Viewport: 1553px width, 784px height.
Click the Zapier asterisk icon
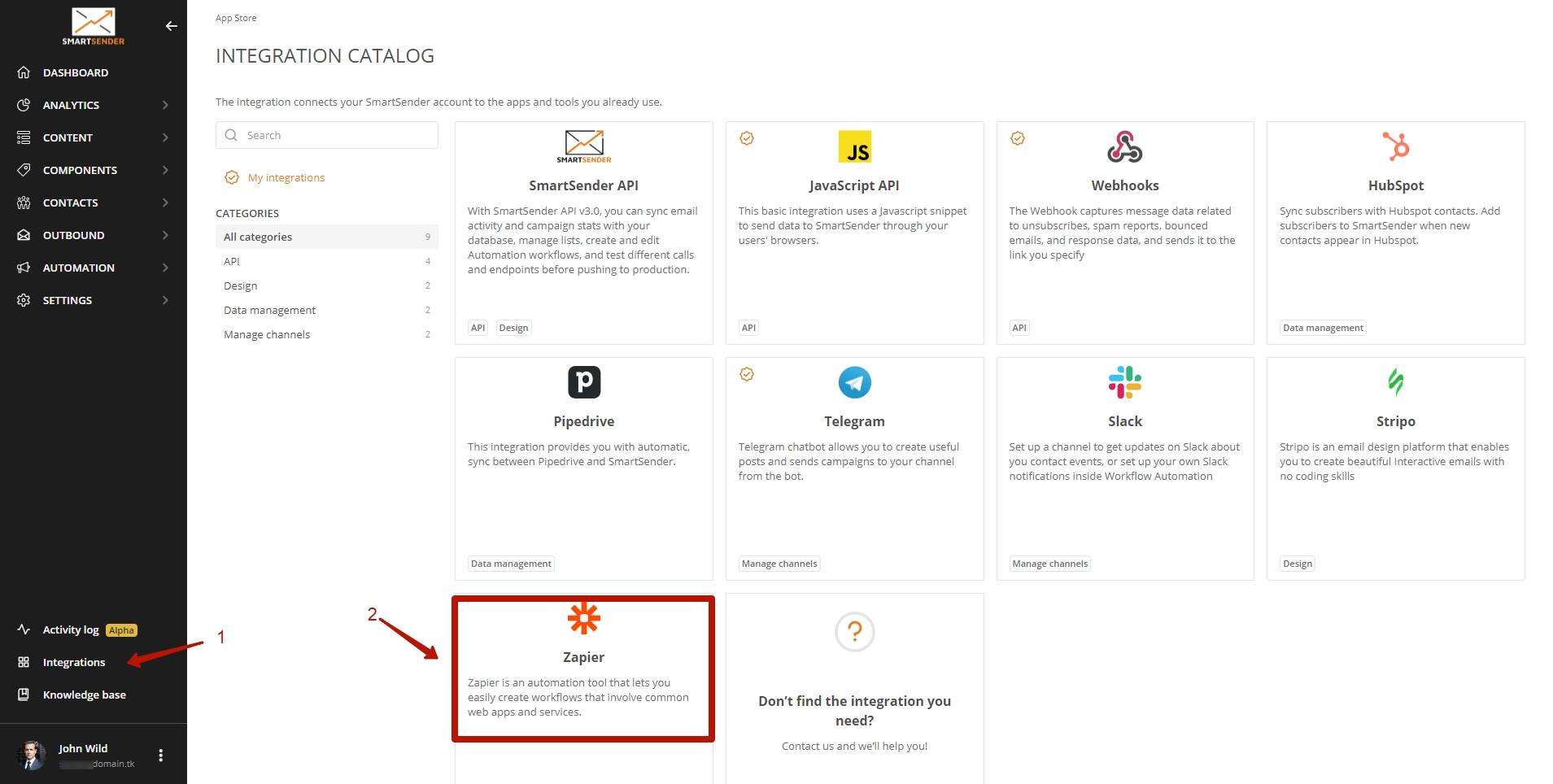tap(583, 619)
